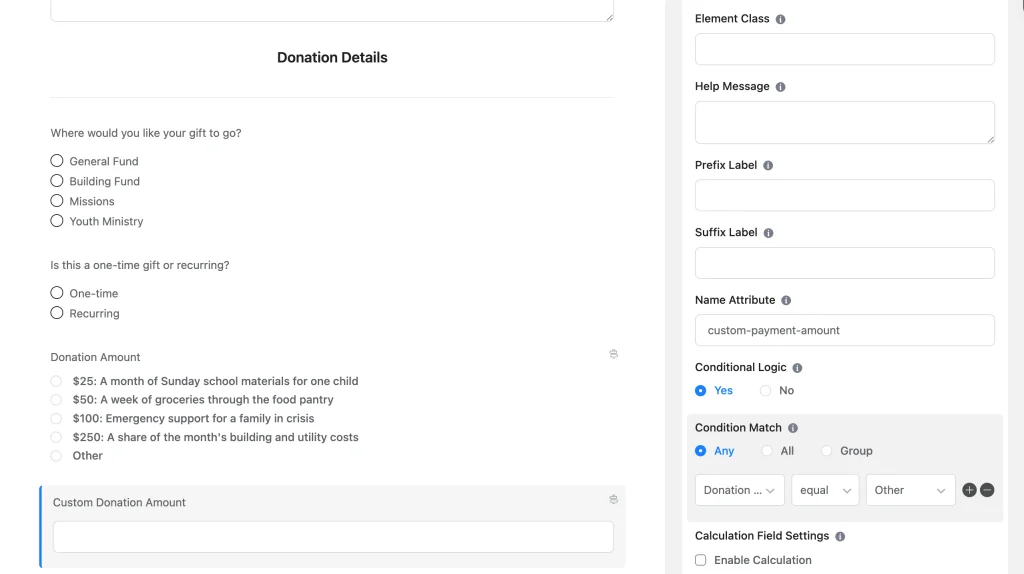This screenshot has width=1024, height=574.
Task: Show Suffix Label info icon
Action: (x=769, y=233)
